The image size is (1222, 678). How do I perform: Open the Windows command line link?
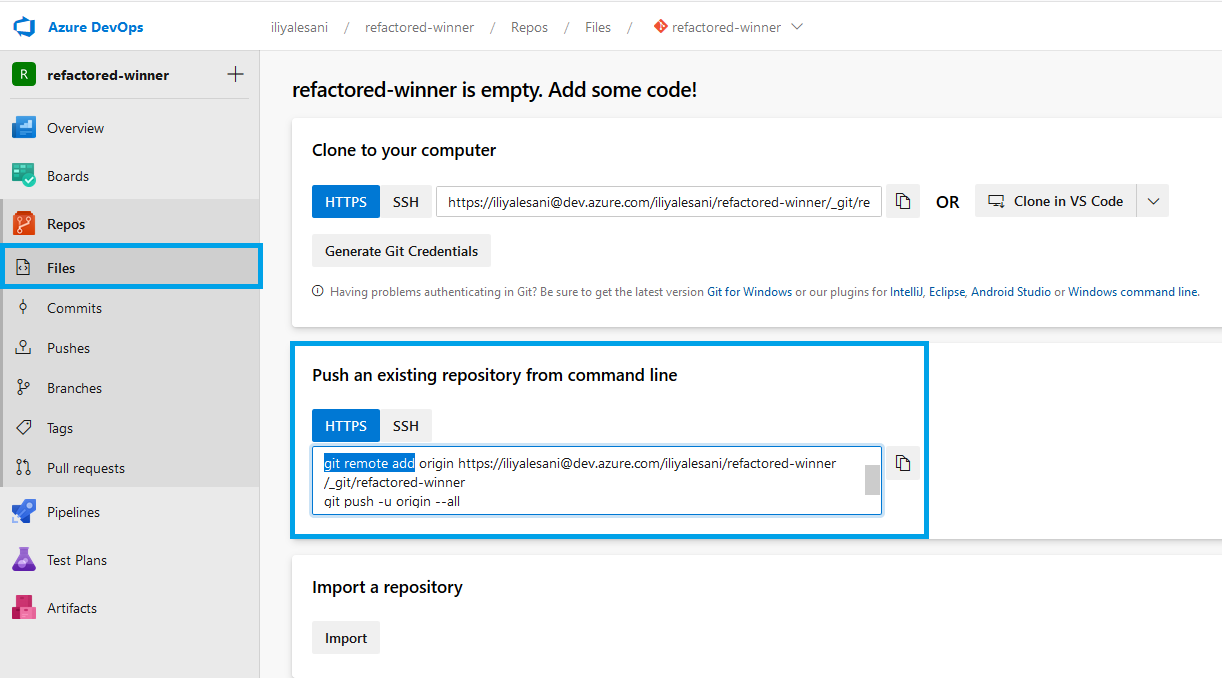click(1132, 292)
